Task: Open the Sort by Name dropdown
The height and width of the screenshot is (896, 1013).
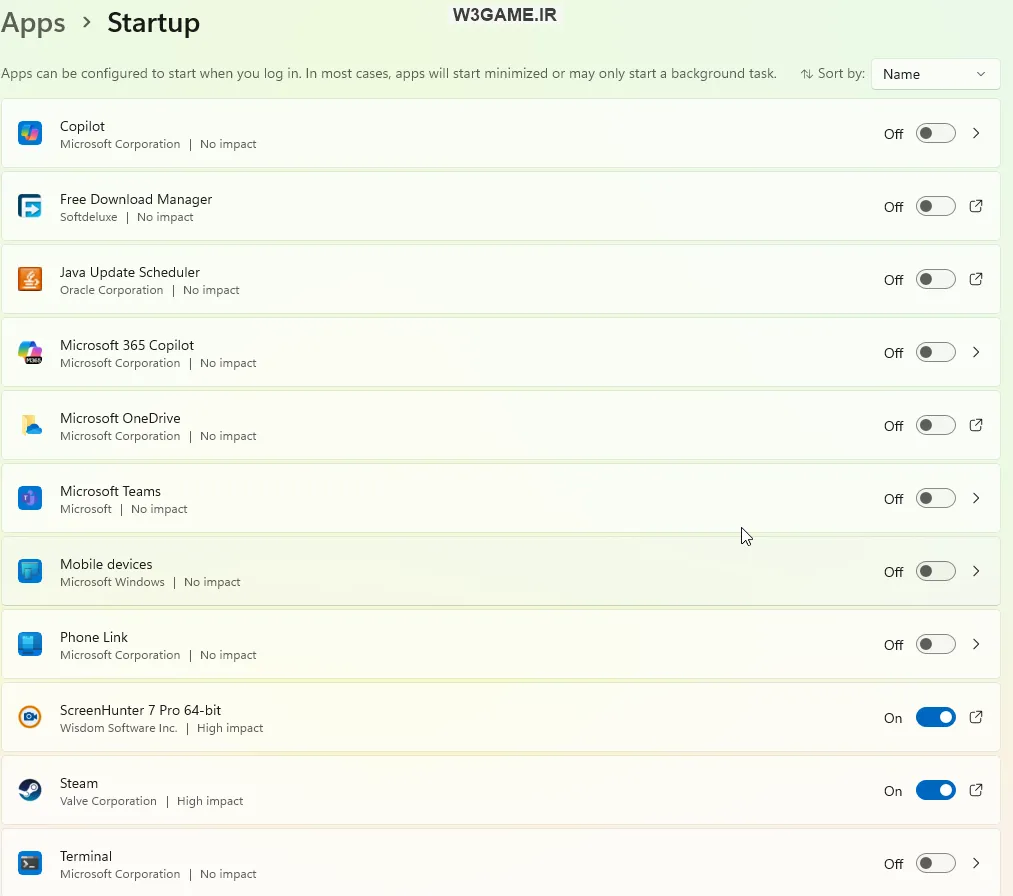Action: pyautogui.click(x=935, y=74)
